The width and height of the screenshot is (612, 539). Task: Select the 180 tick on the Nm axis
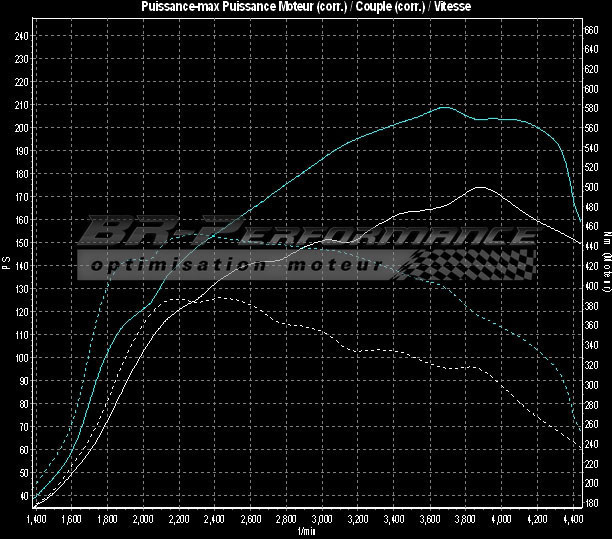pyautogui.click(x=591, y=502)
